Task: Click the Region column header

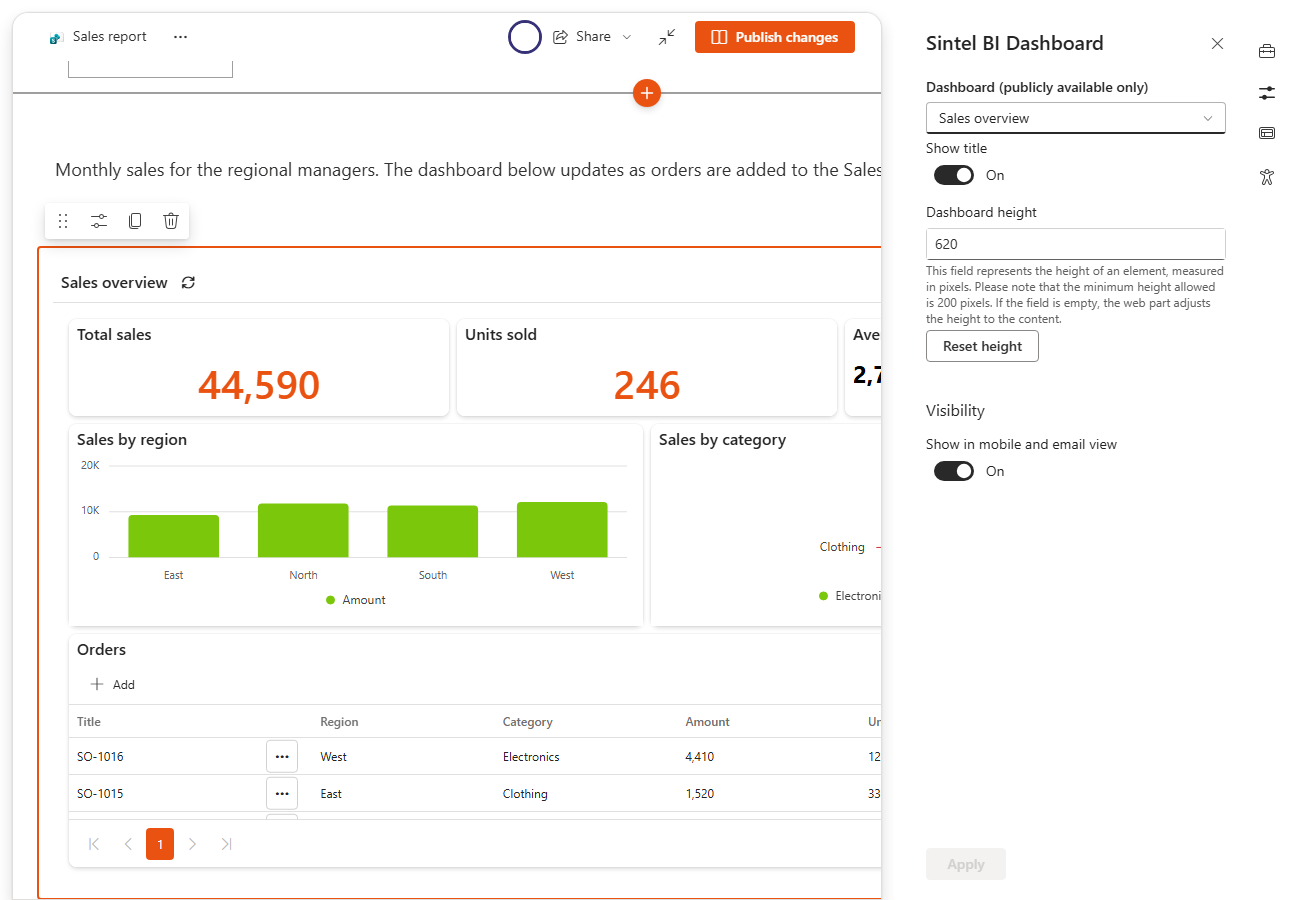Action: click(339, 722)
